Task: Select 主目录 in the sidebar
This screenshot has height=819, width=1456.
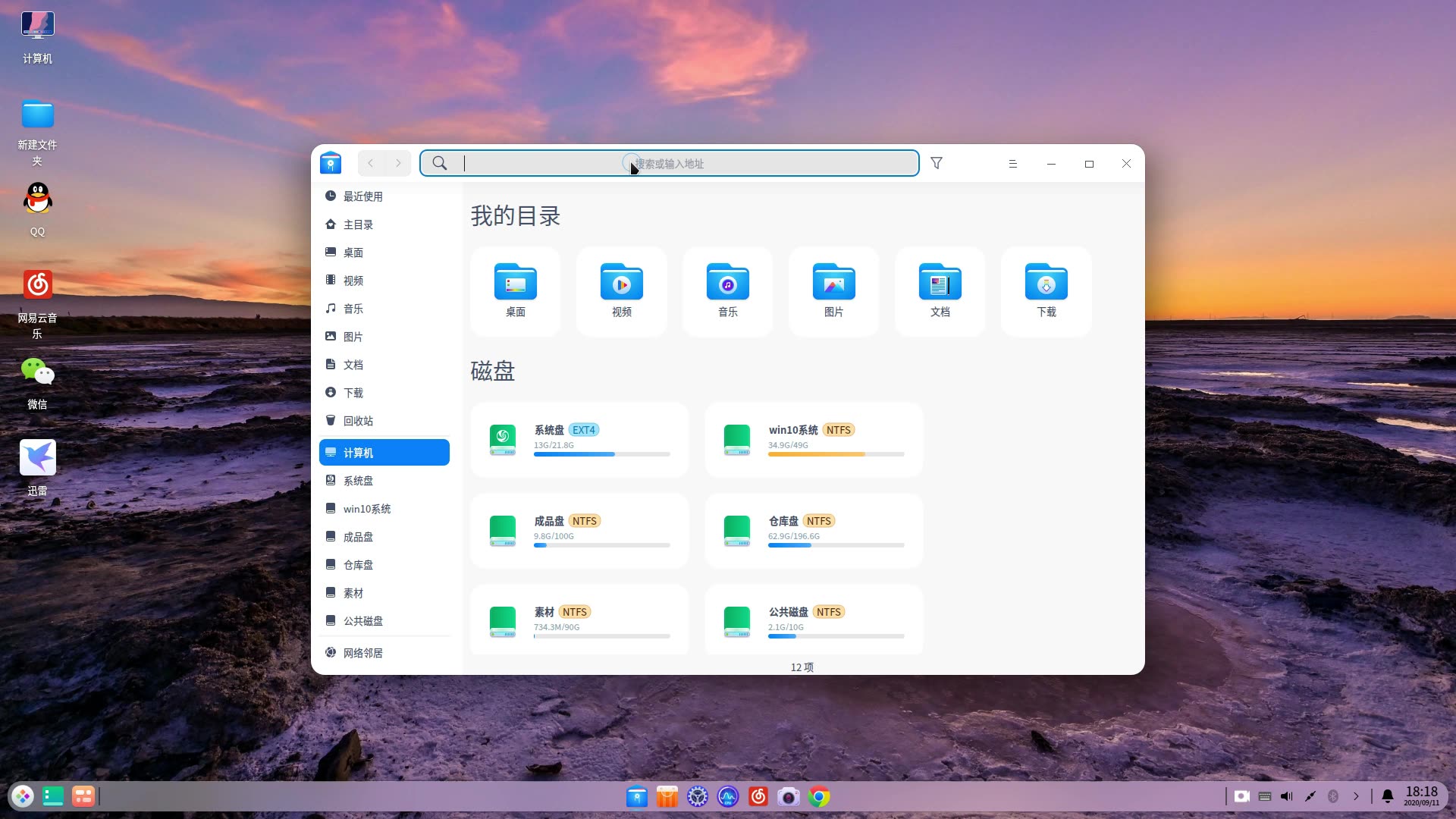Action: (x=358, y=224)
